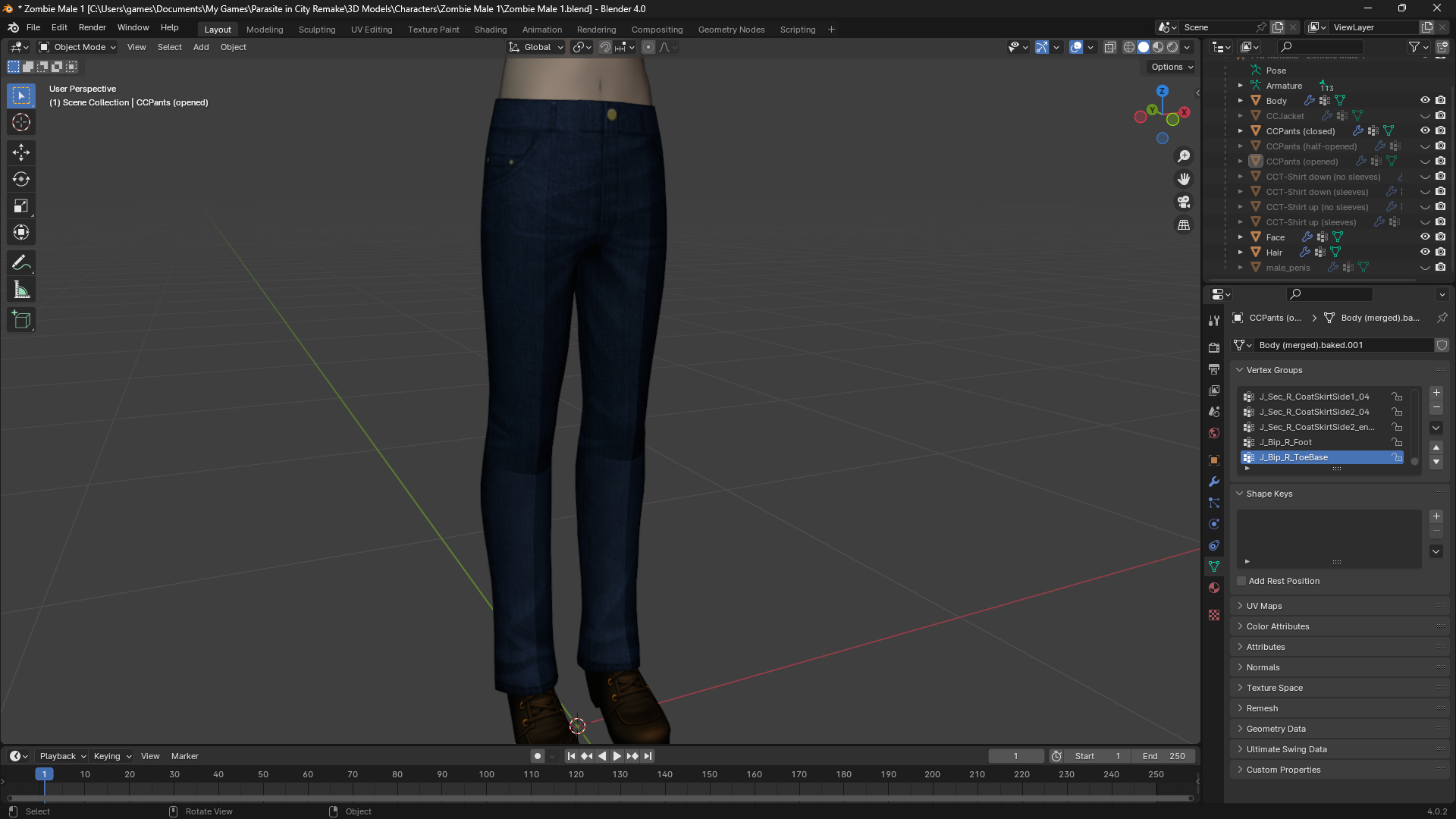
Task: Select the Move tool
Action: click(21, 152)
